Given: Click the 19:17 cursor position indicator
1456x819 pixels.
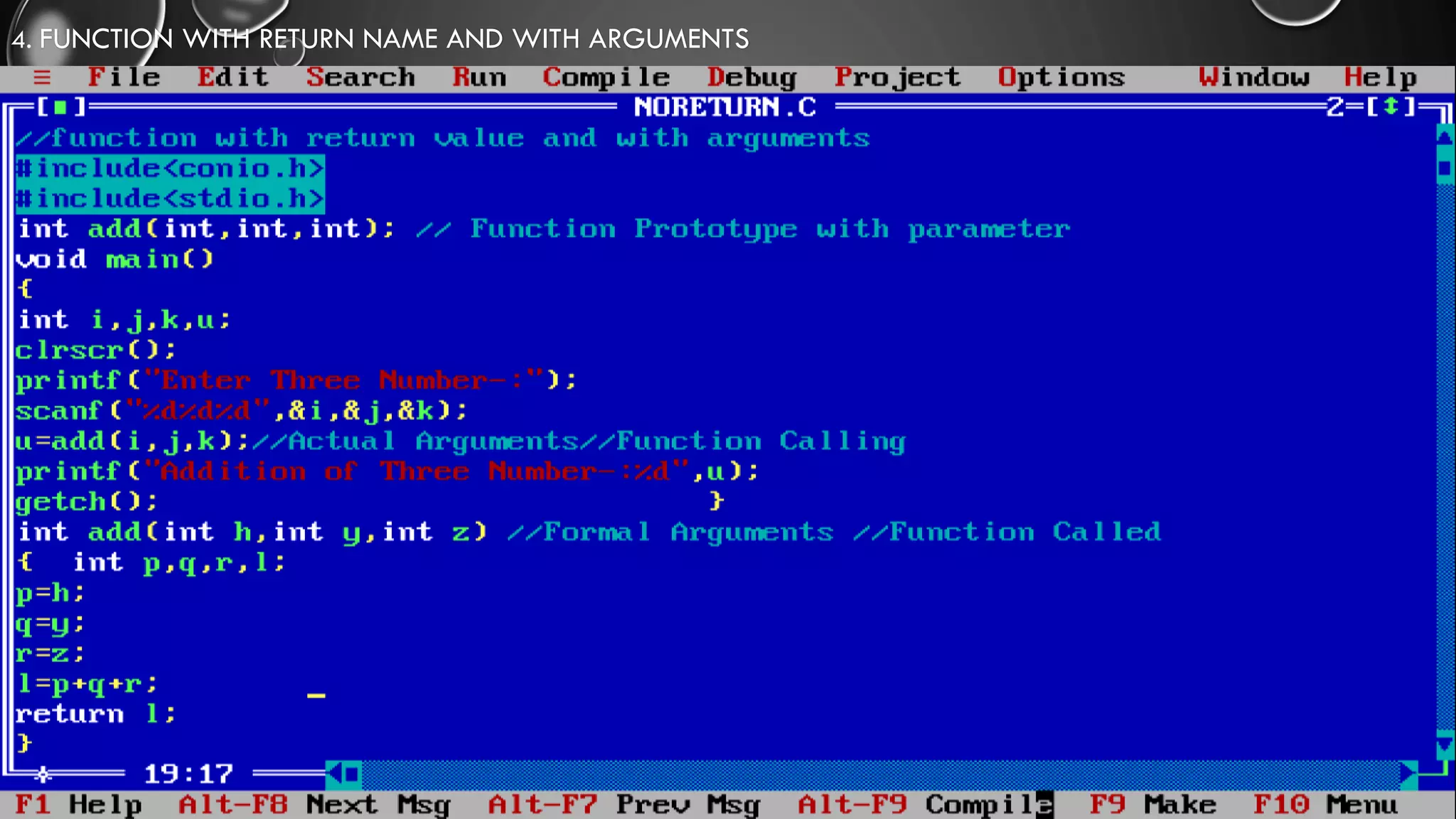Looking at the screenshot, I should (188, 773).
